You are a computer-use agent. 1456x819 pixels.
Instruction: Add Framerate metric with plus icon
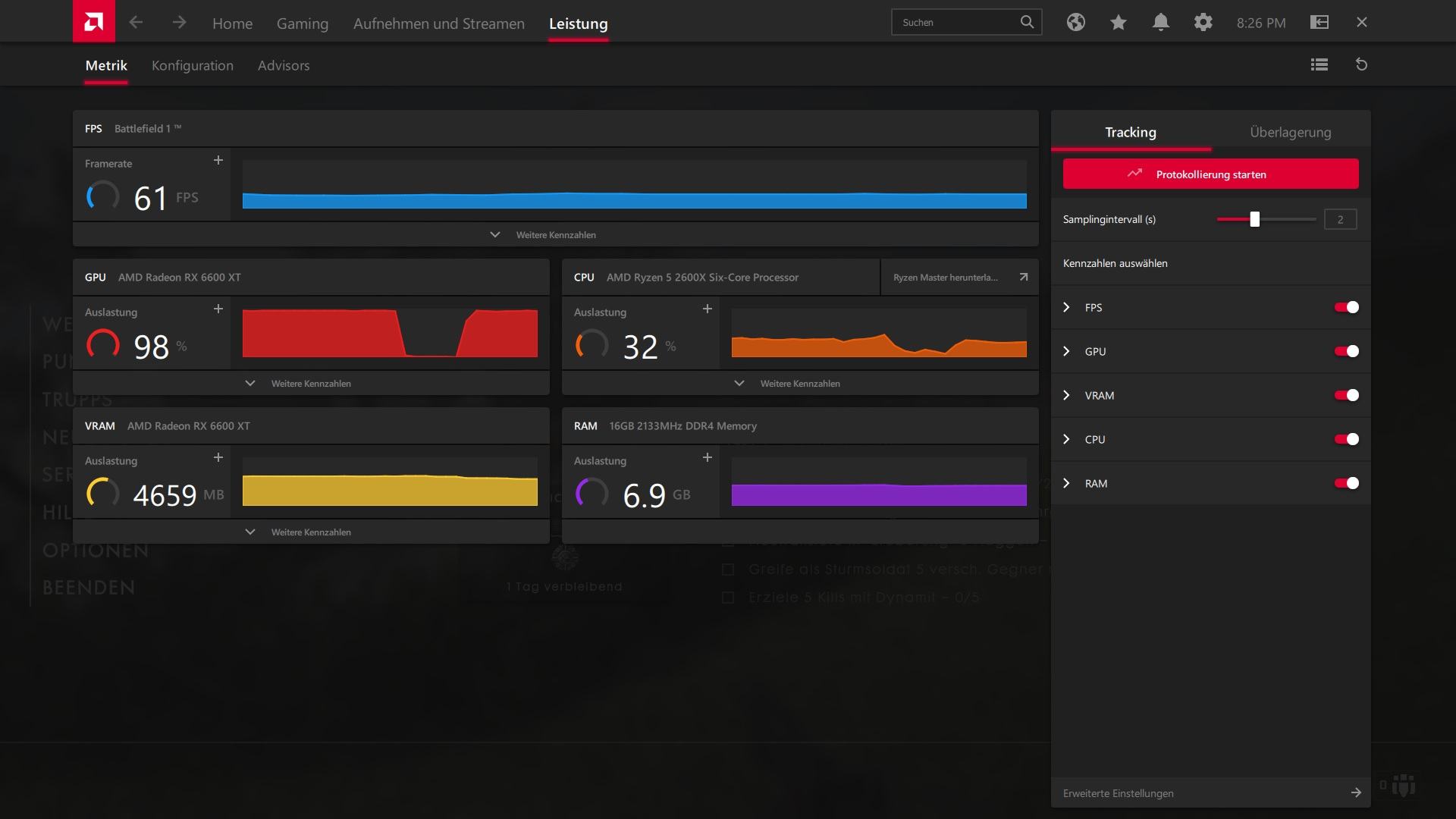(x=218, y=160)
